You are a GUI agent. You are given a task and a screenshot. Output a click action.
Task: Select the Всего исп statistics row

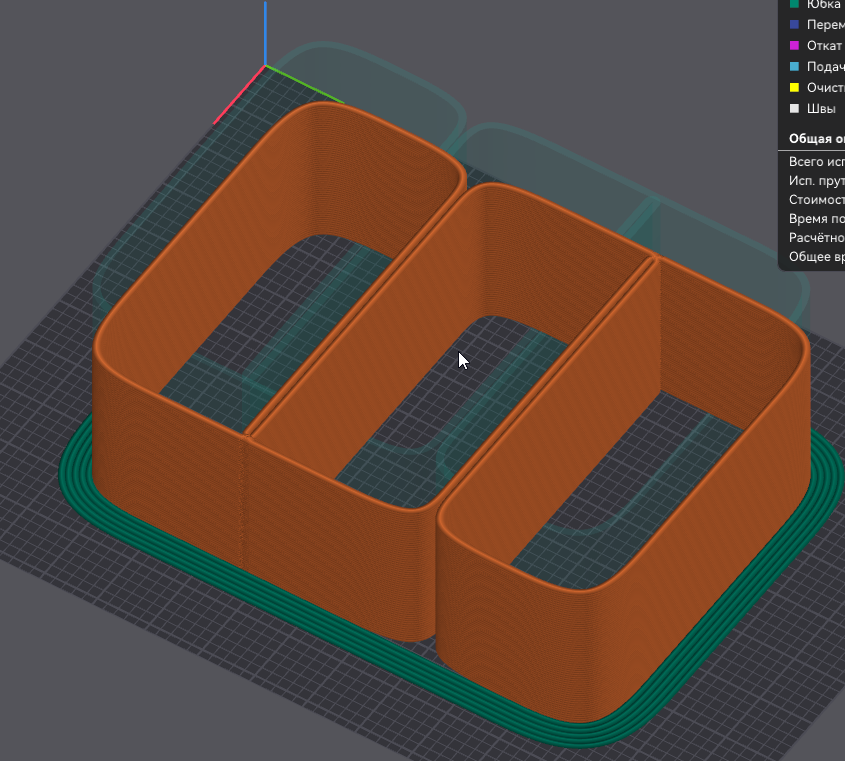pos(815,161)
